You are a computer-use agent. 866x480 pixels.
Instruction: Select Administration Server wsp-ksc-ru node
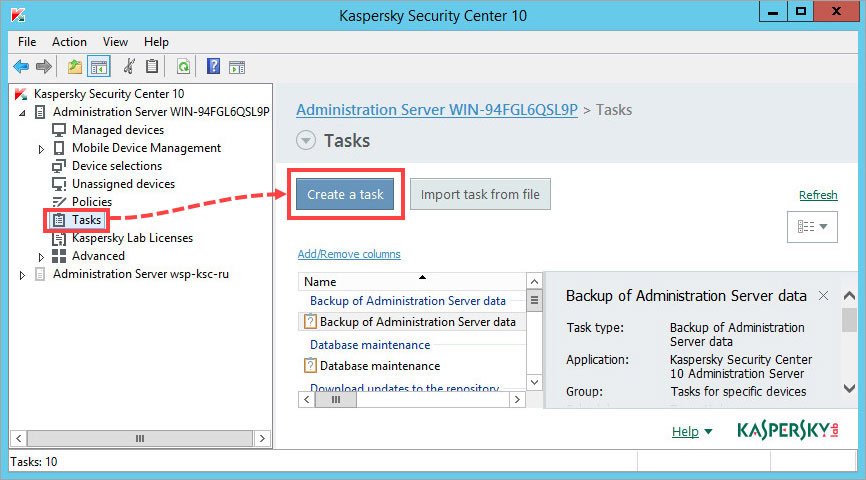tap(140, 274)
